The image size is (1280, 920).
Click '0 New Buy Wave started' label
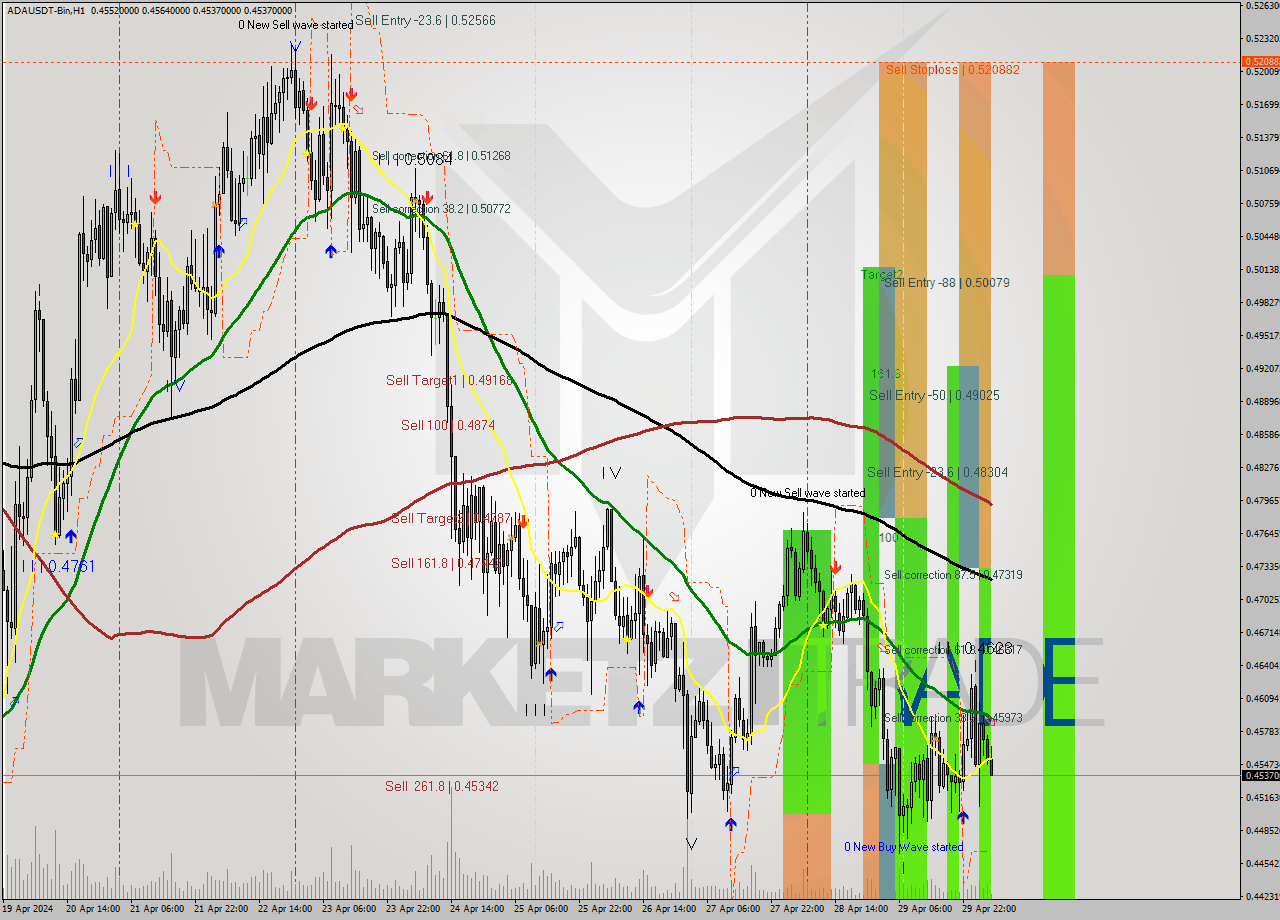click(903, 847)
